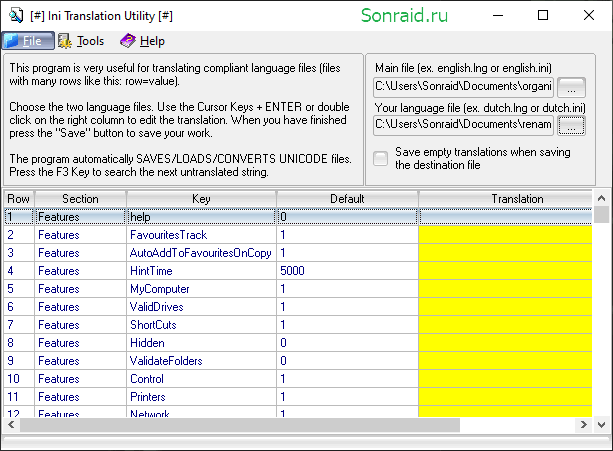This screenshot has width=613, height=451.
Task: Enable saving empty translations checkbox
Action: (380, 158)
